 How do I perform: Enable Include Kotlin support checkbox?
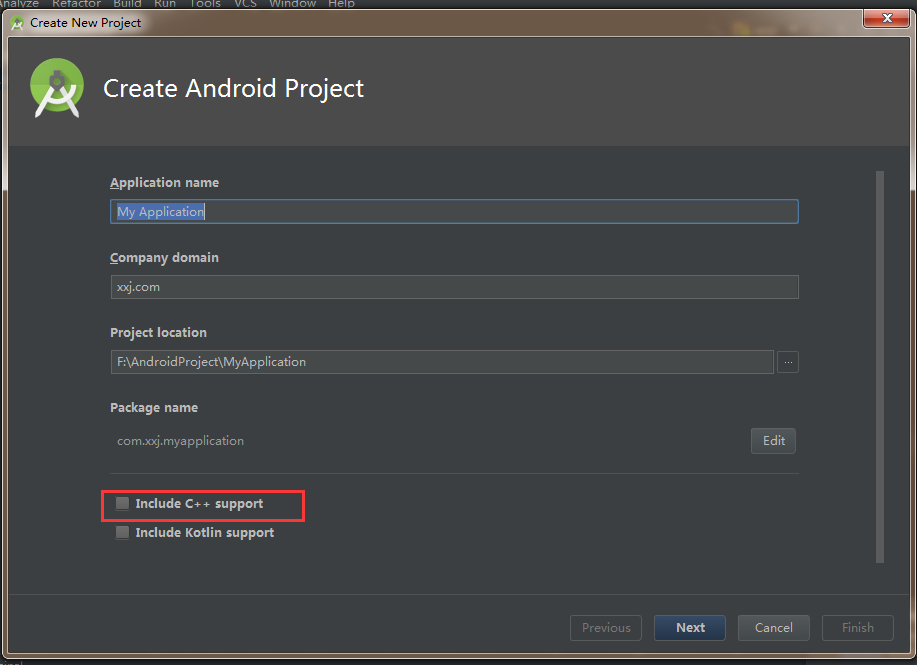122,532
